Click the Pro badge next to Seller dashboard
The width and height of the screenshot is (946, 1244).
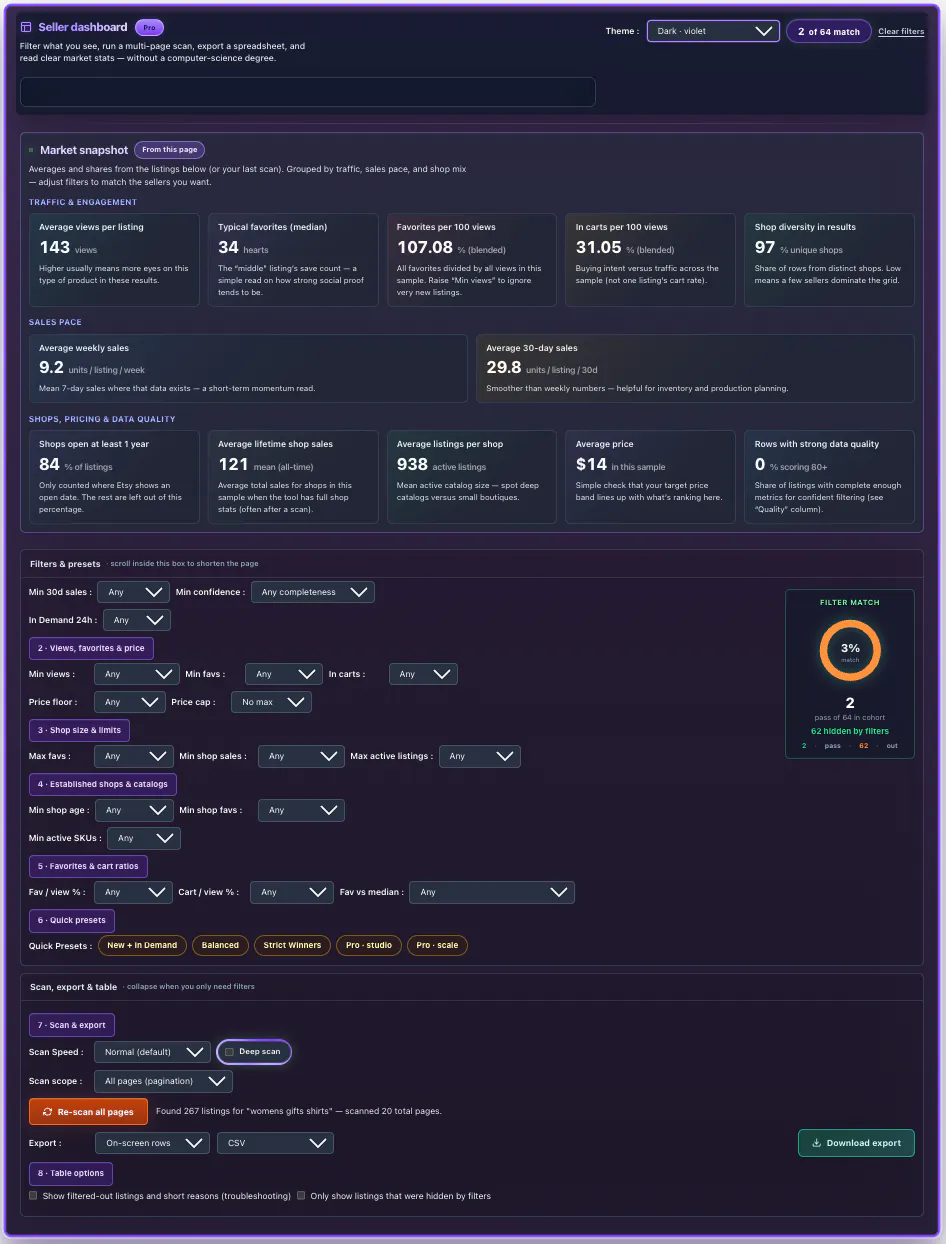(149, 28)
